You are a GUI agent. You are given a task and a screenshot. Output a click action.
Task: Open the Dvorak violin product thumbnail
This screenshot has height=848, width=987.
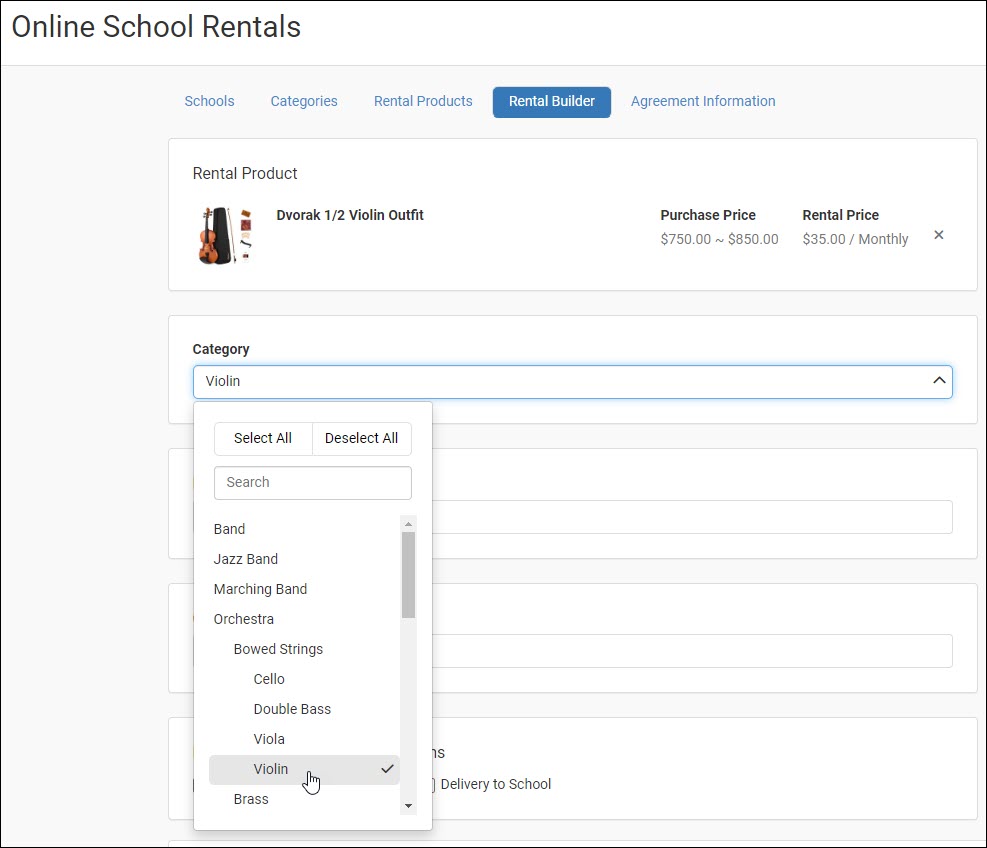click(225, 235)
